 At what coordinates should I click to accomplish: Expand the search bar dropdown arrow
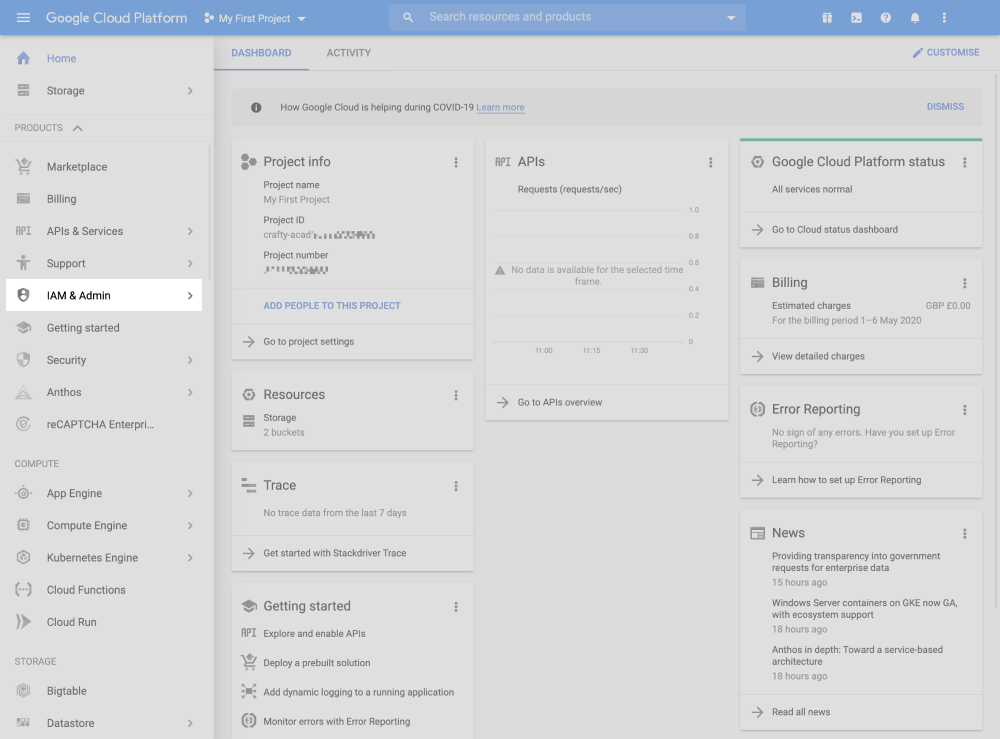pyautogui.click(x=731, y=18)
